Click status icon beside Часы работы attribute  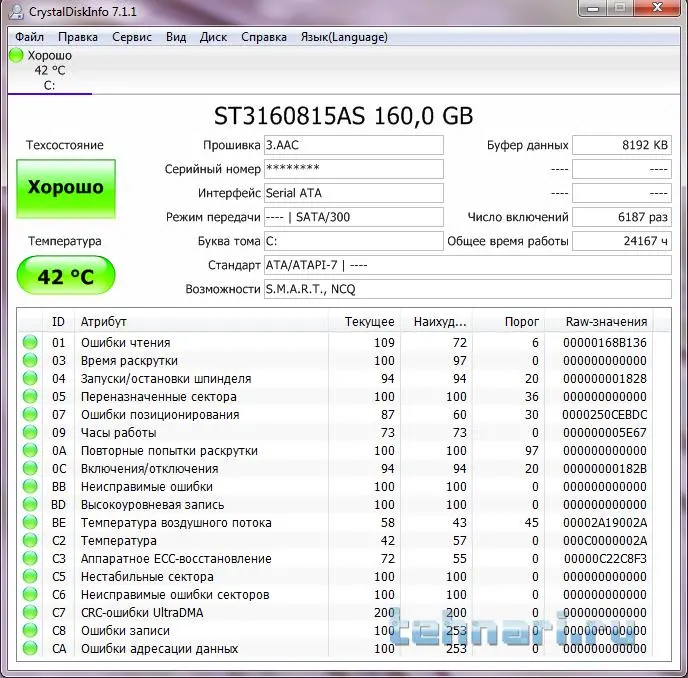coord(30,433)
